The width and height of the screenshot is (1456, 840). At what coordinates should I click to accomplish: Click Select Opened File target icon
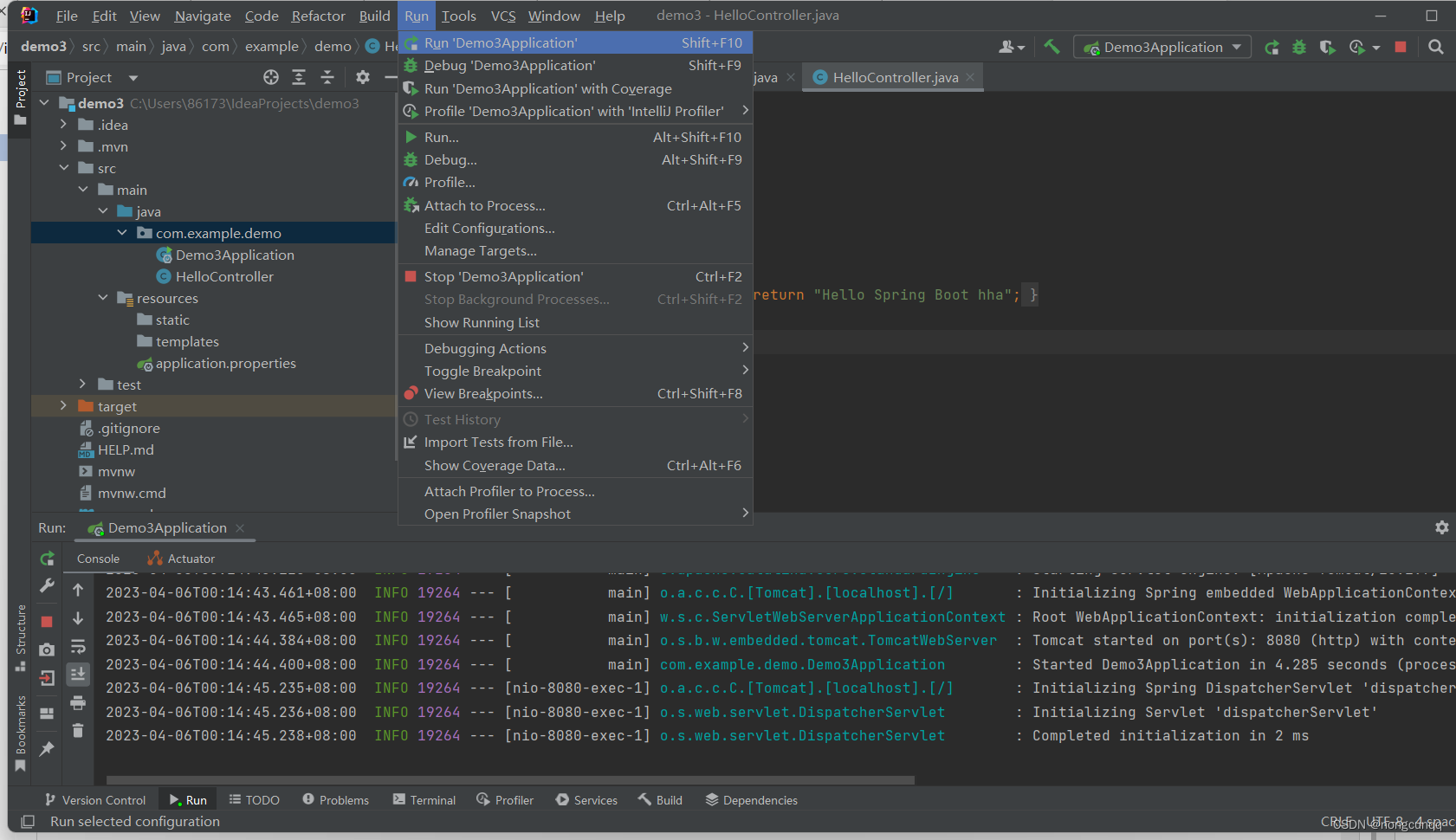click(x=271, y=77)
